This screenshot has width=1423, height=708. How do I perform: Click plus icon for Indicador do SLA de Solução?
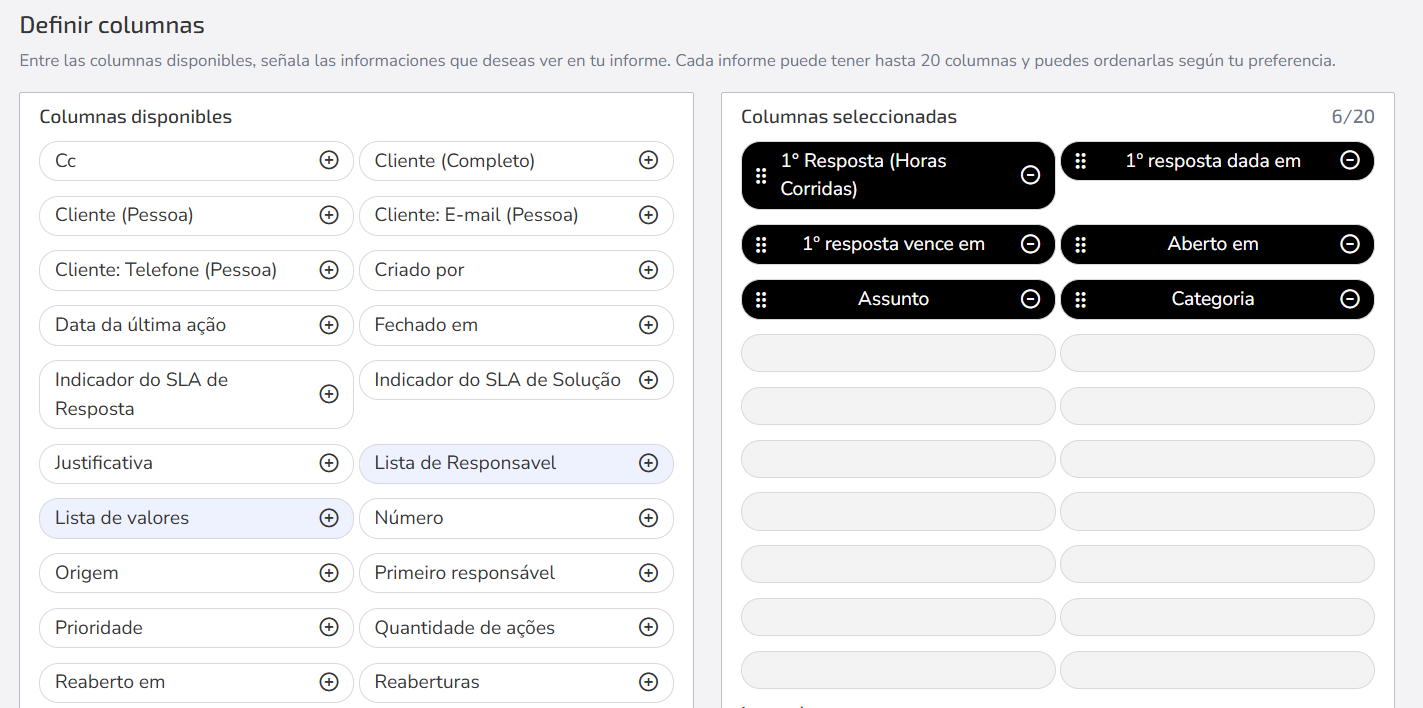[648, 380]
